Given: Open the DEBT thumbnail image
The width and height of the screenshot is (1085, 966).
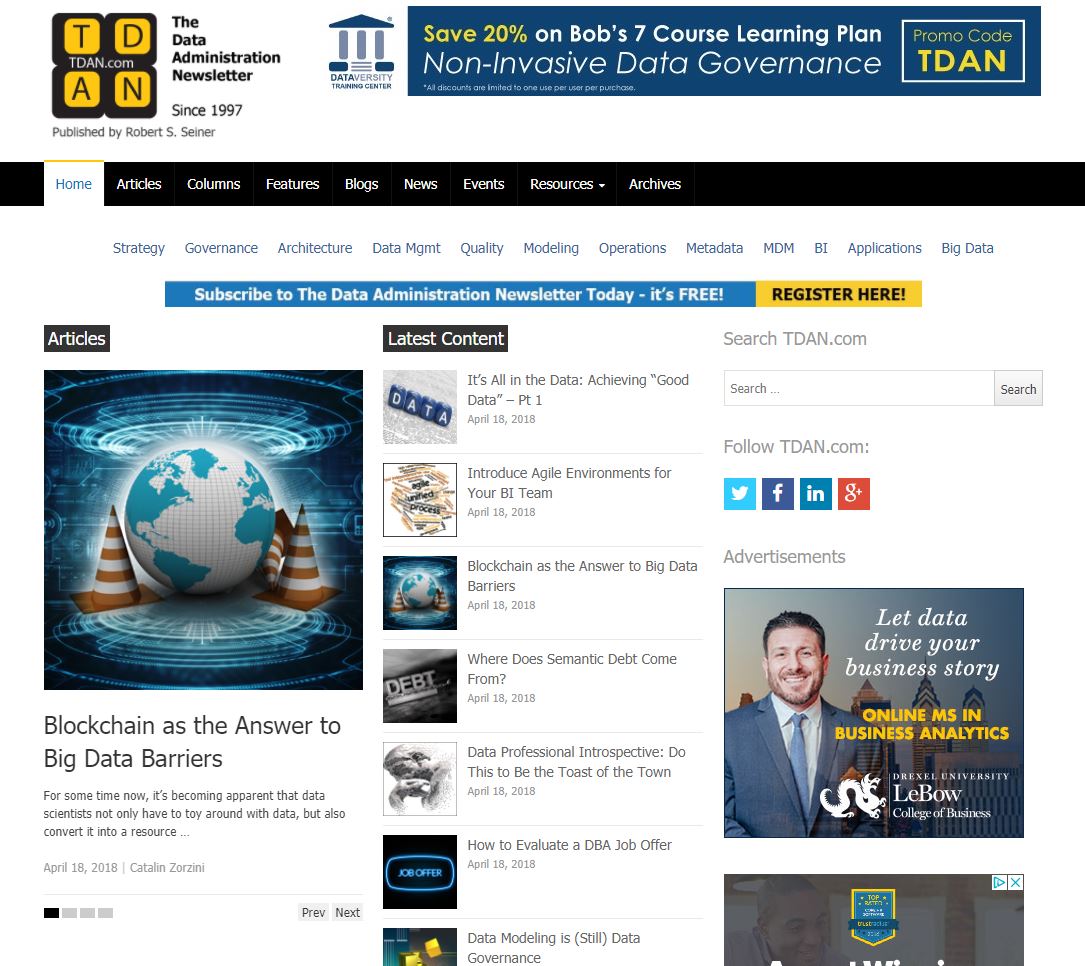Looking at the screenshot, I should point(420,686).
